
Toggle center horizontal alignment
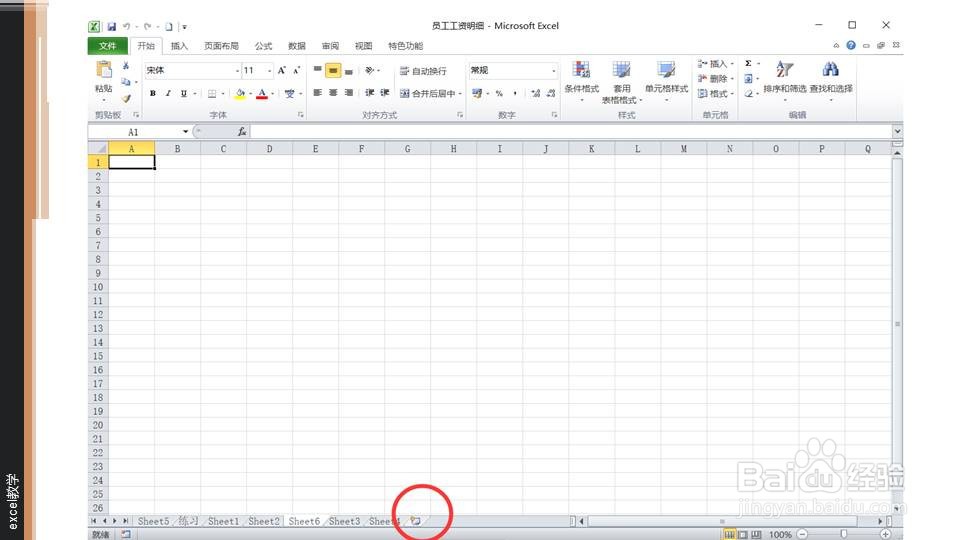pos(332,93)
